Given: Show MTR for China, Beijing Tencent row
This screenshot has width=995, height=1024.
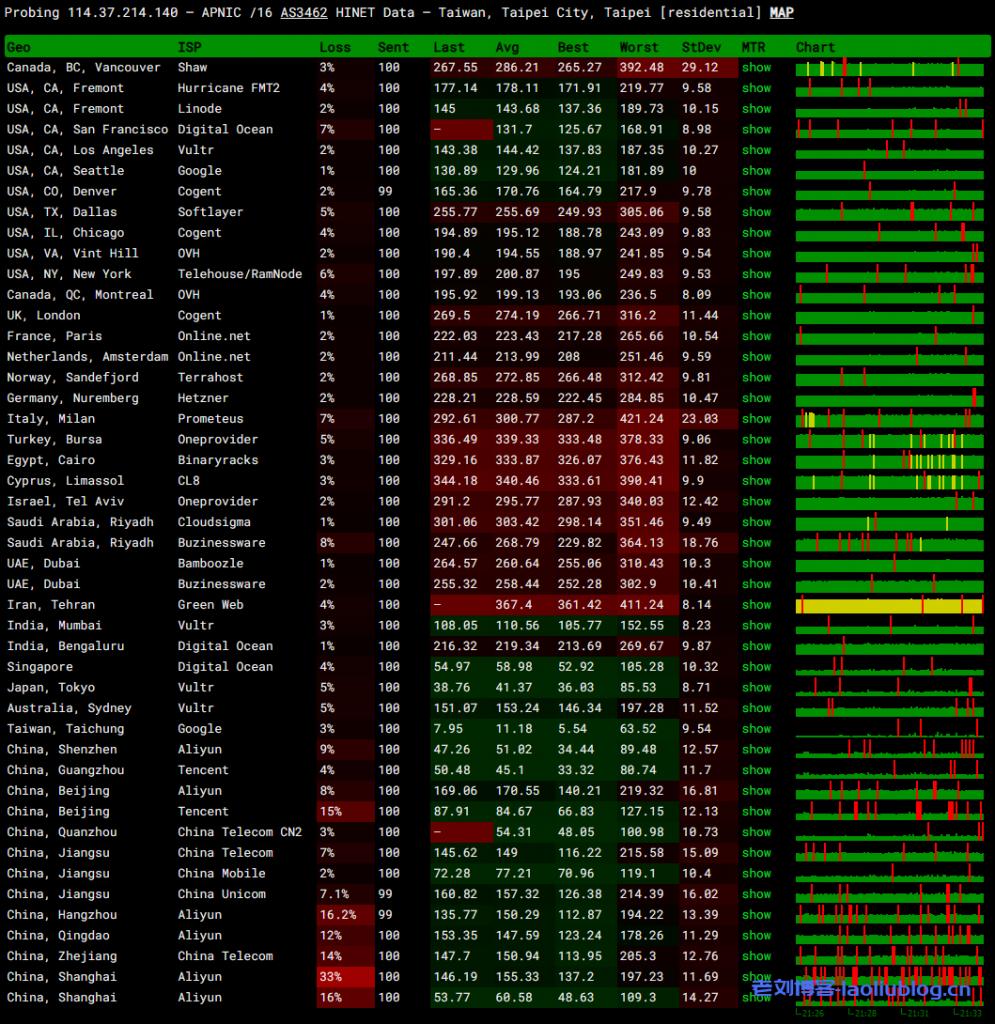Looking at the screenshot, I should (x=756, y=812).
